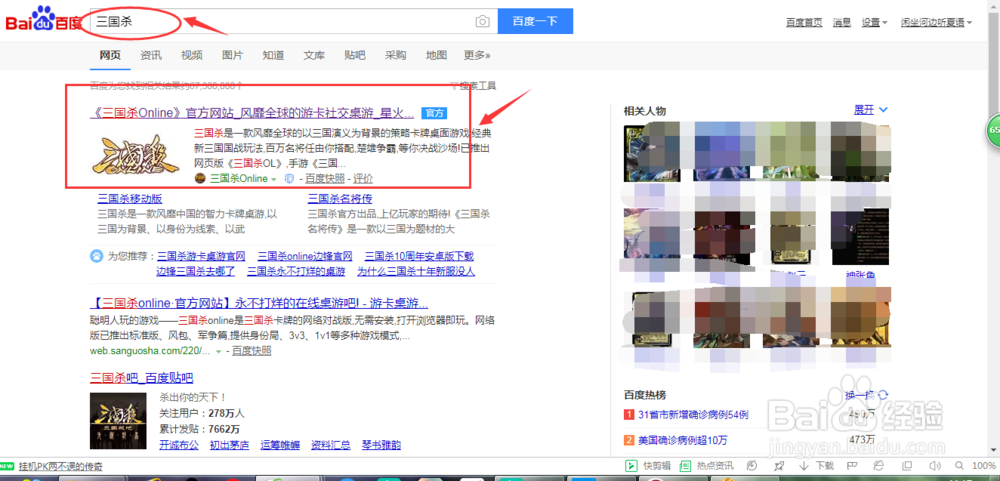Open hot item 美国确诊病例超10万
Image resolution: width=1000 pixels, height=481 pixels.
(682, 440)
